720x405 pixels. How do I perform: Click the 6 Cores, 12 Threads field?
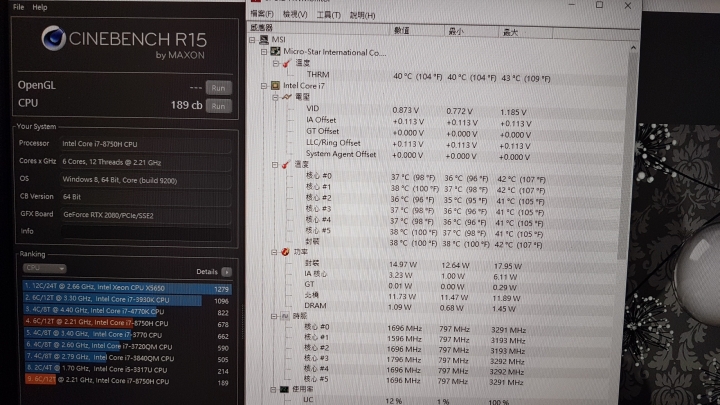tap(146, 162)
